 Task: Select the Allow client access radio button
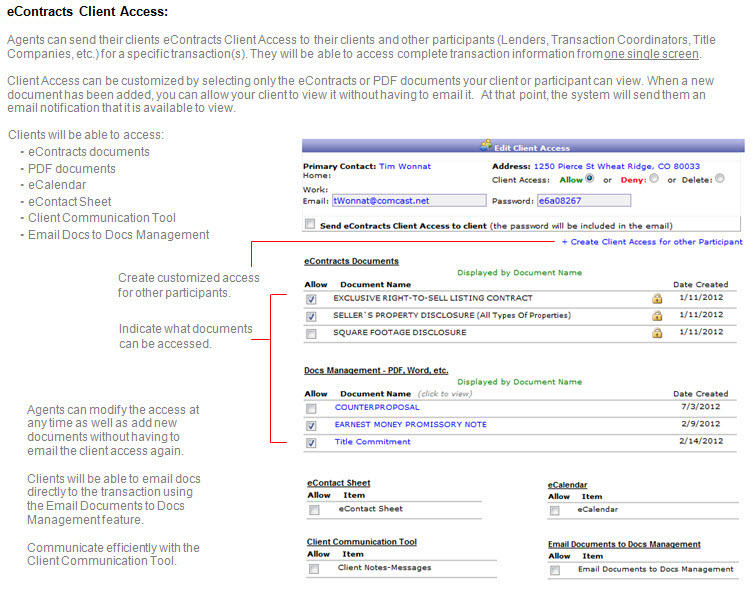click(x=590, y=179)
